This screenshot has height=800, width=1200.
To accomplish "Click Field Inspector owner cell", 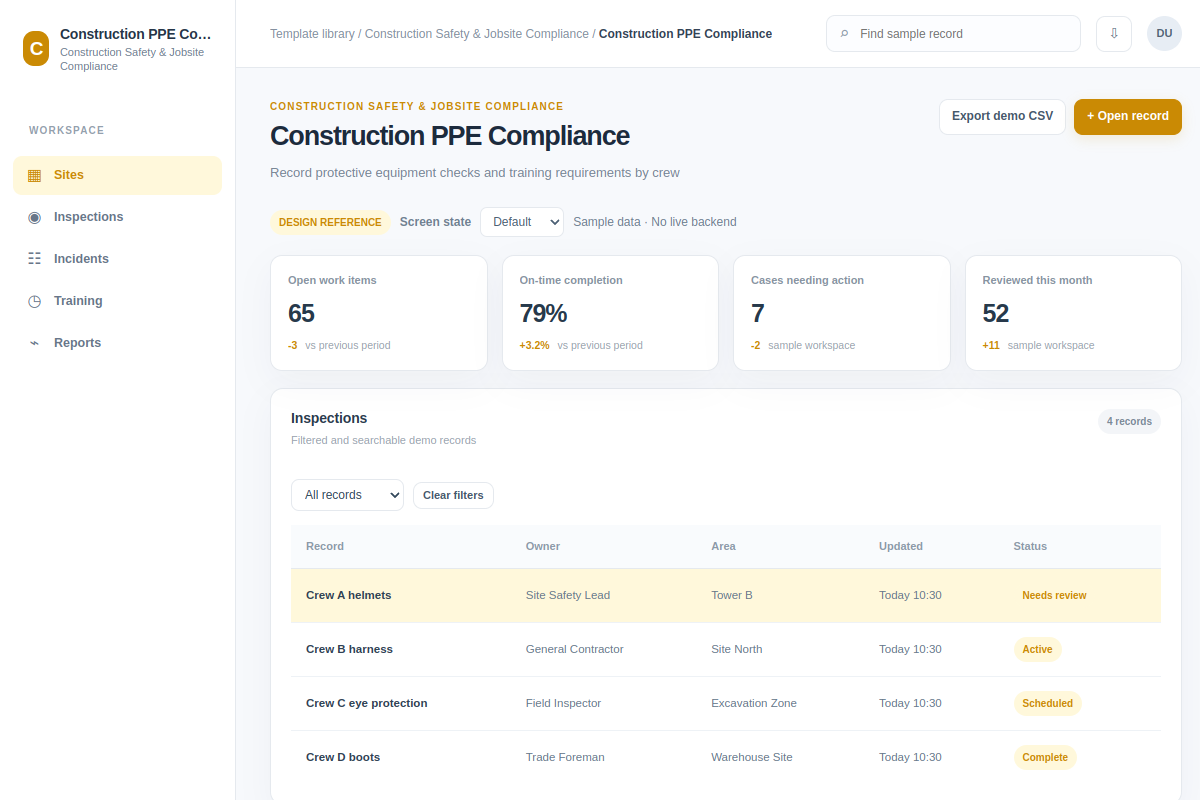I will click(564, 703).
